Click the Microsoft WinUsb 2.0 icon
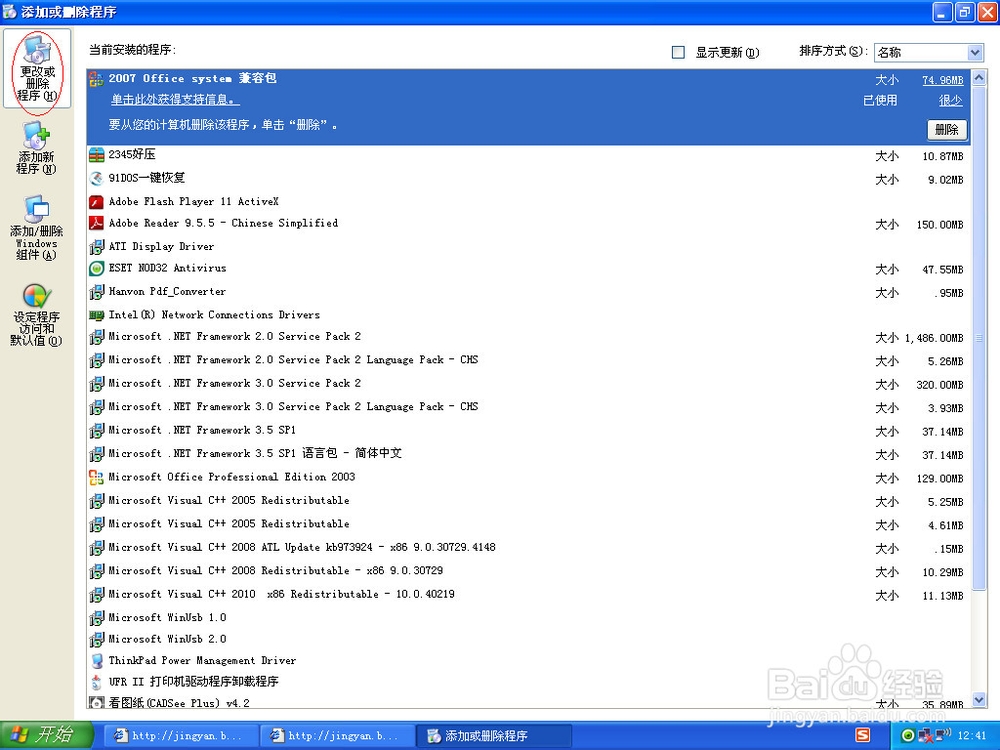 pyautogui.click(x=96, y=640)
